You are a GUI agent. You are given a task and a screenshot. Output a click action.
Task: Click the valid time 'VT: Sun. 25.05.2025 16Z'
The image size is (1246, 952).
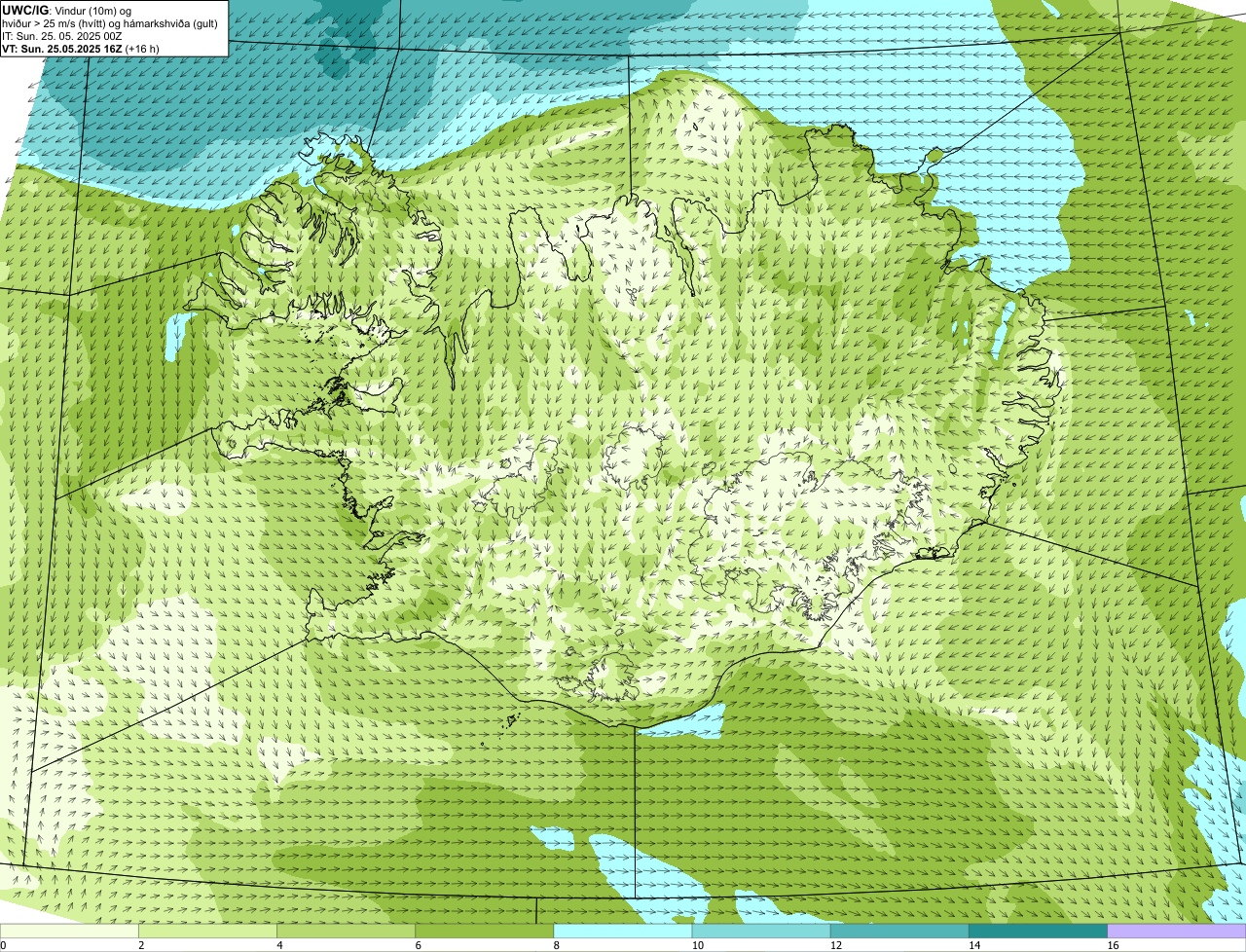click(62, 49)
